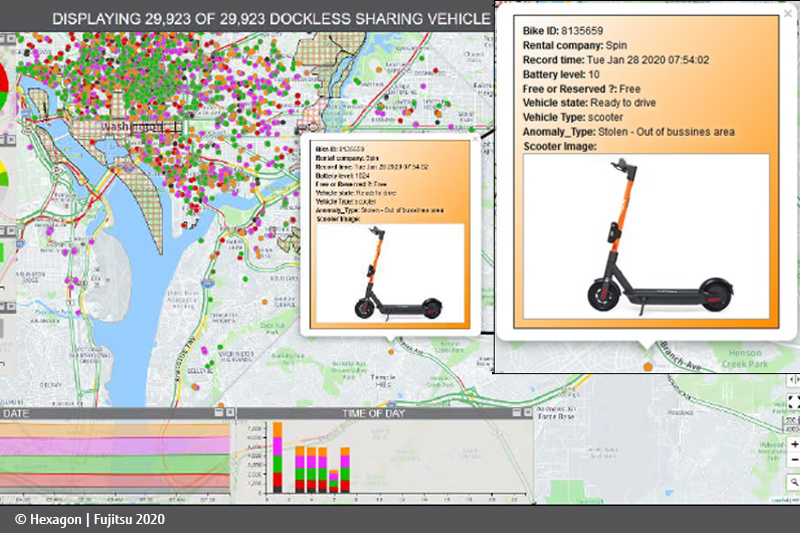Minimize the TIME OF DAY panel
The height and width of the screenshot is (533, 800).
point(517,412)
